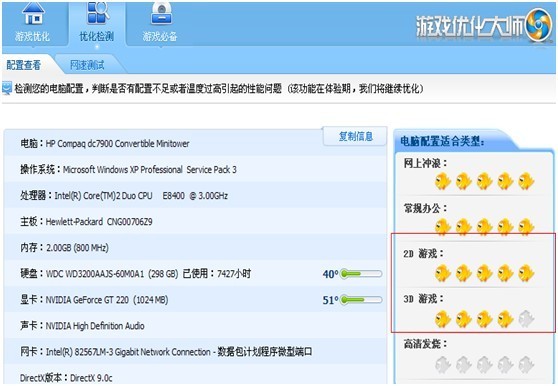The width and height of the screenshot is (558, 386).
Task: Click the 3D 游戏 rating label
Action: click(423, 299)
